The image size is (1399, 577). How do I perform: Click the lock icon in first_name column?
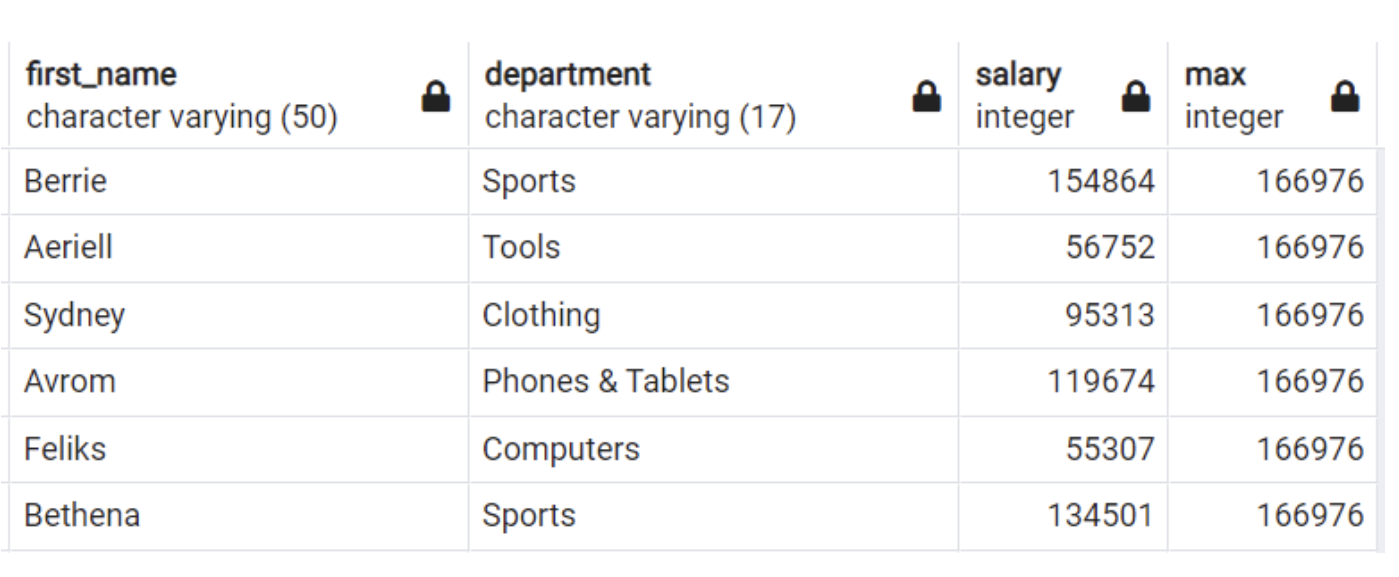(436, 97)
